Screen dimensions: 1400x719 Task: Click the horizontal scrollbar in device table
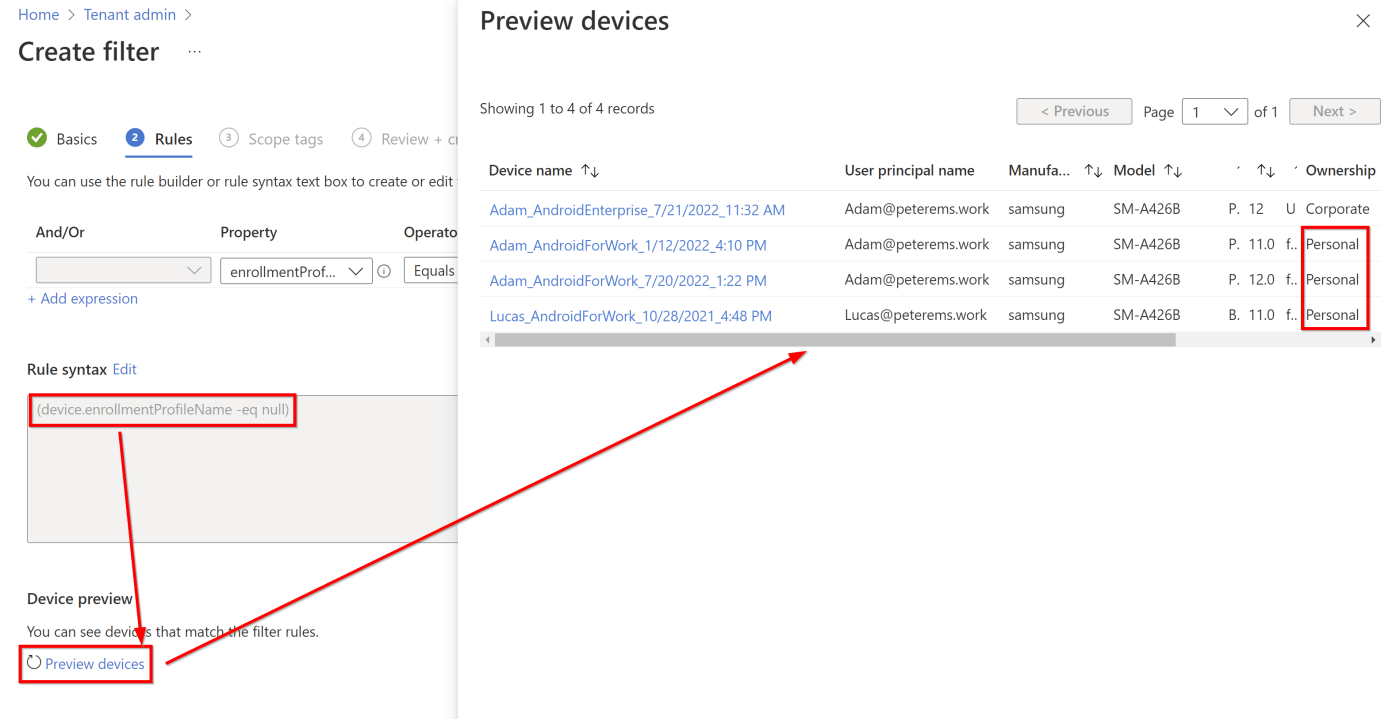[x=835, y=340]
